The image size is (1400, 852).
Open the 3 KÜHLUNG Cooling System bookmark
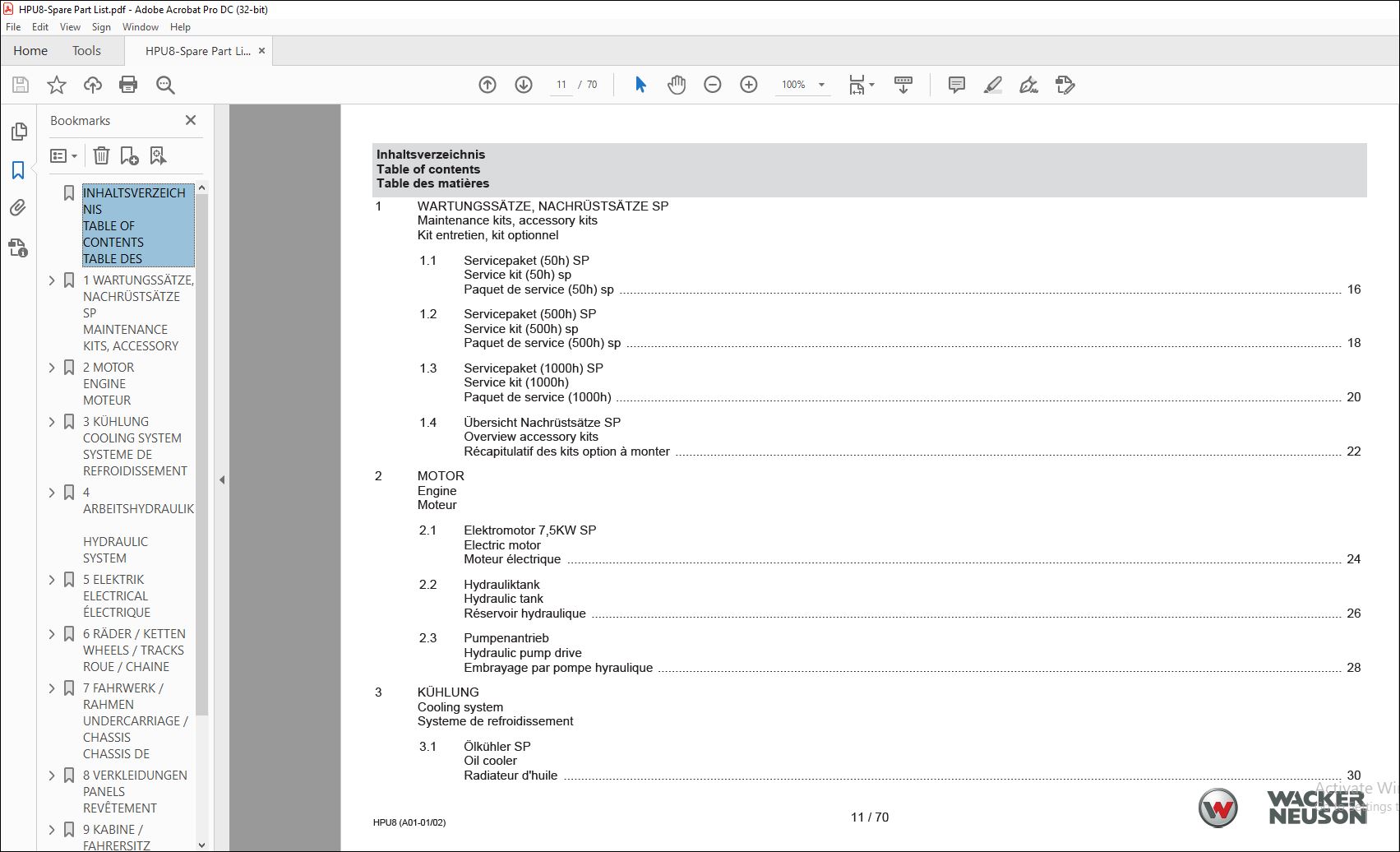135,447
